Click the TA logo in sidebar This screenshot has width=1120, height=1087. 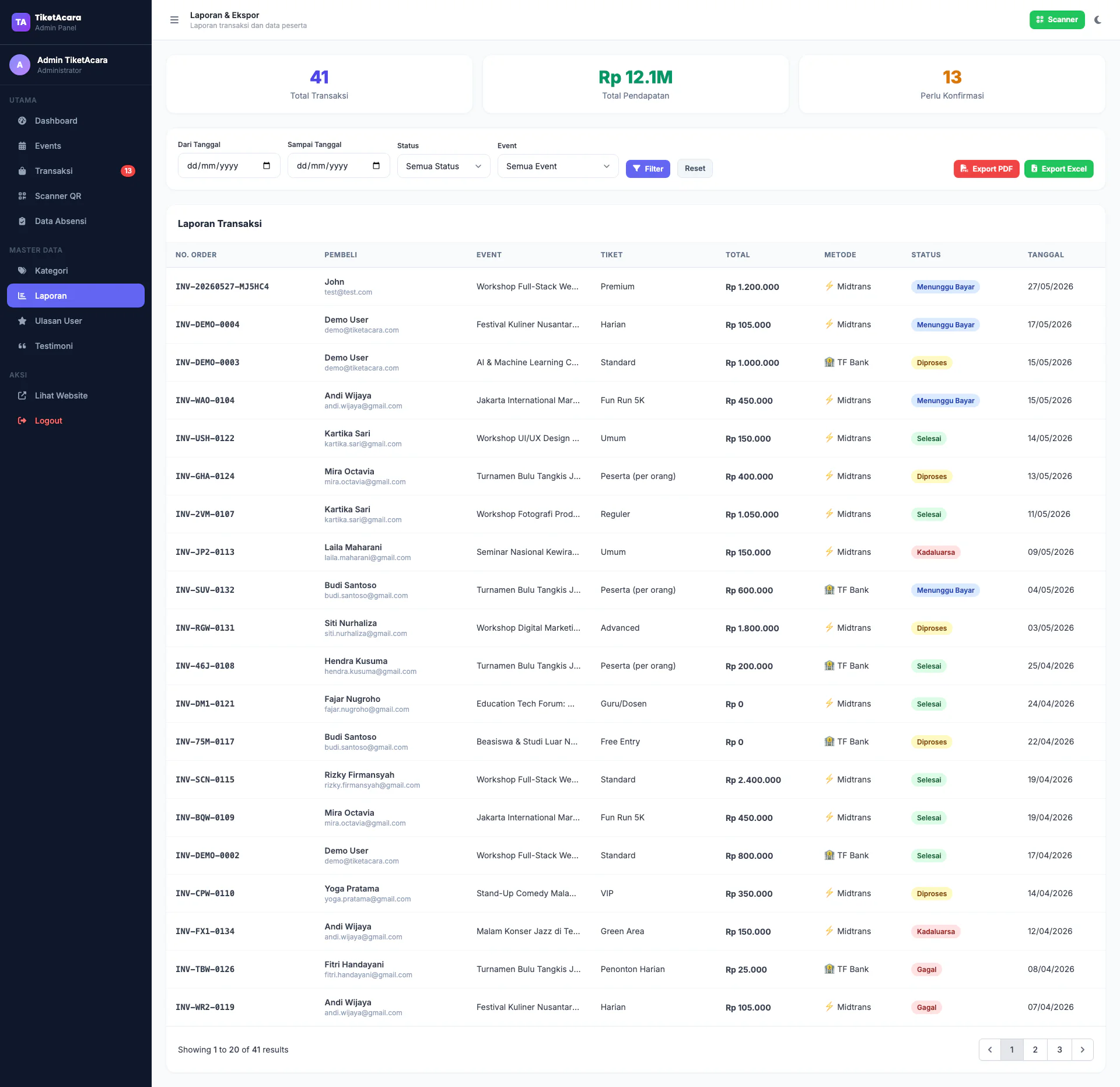21,22
